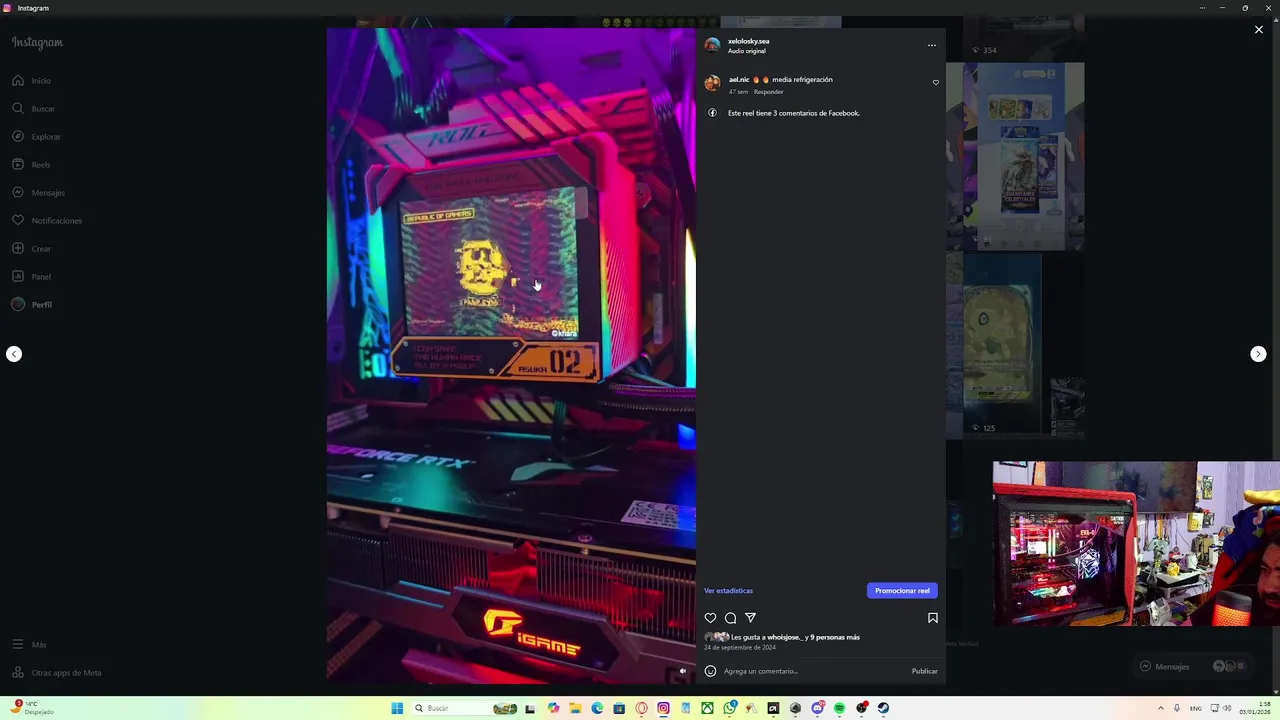The height and width of the screenshot is (720, 1280).
Task: Expand the hidden system tray icons chevron
Action: (1161, 708)
